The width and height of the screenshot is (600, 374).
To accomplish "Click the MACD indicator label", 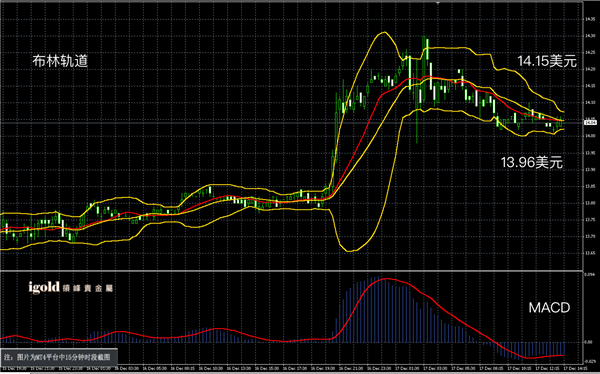I will [549, 307].
